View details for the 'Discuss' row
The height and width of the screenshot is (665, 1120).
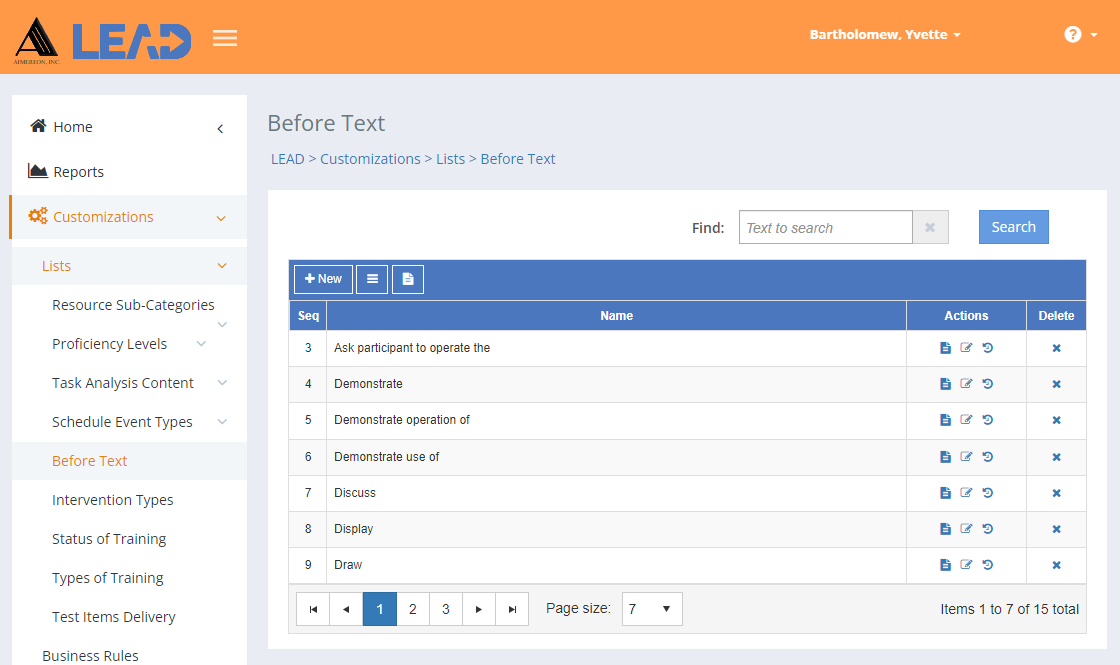pyautogui.click(x=945, y=493)
